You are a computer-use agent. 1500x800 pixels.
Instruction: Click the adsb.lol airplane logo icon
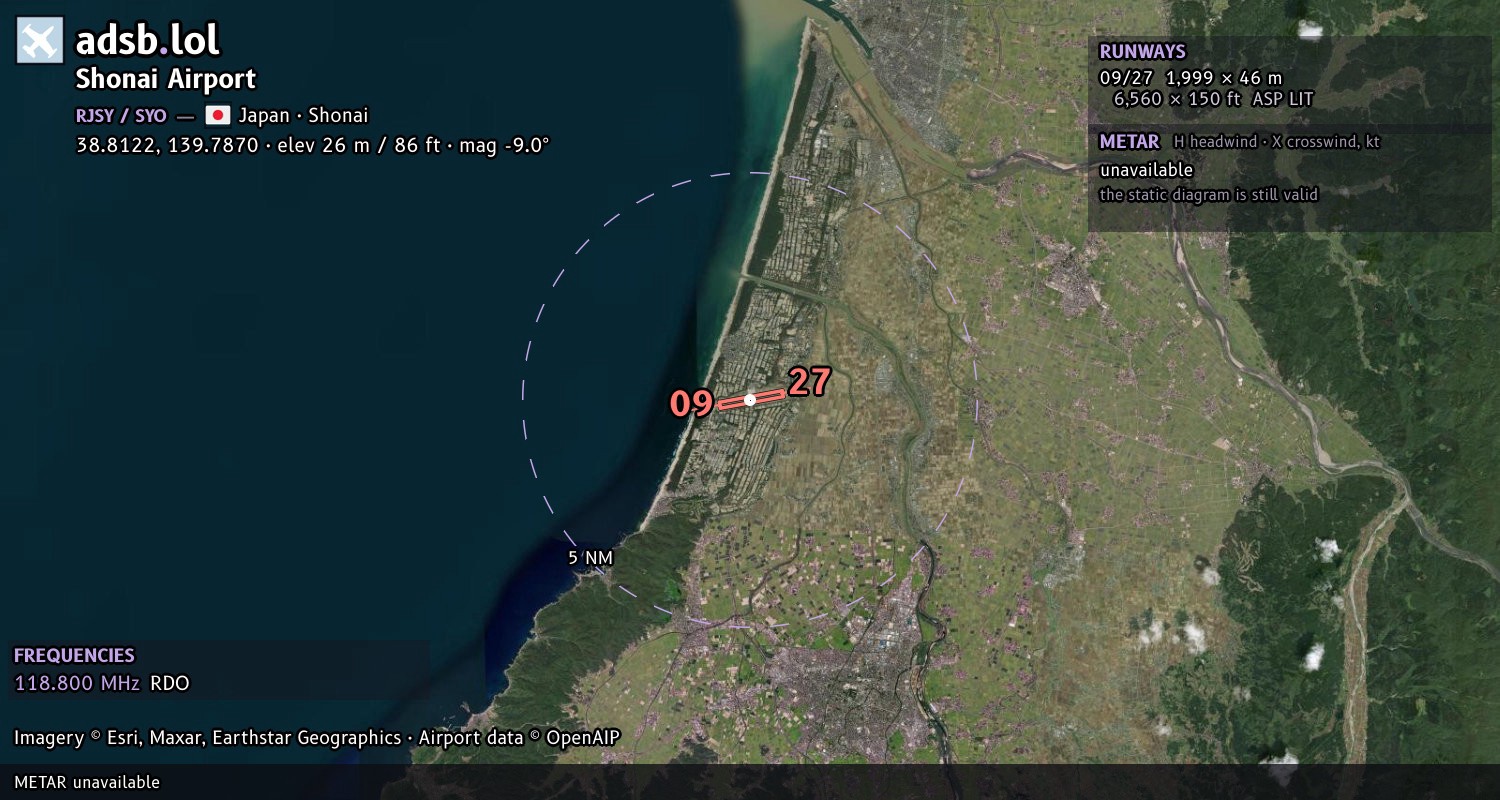(x=40, y=41)
